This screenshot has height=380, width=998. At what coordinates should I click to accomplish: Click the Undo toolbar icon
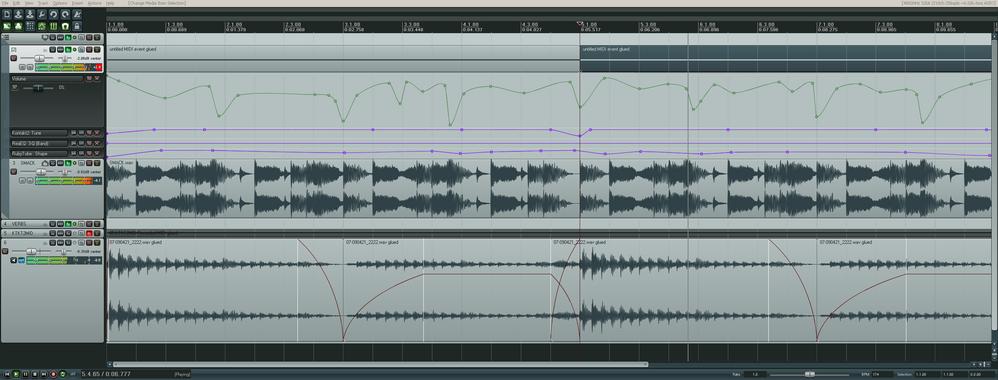click(53, 14)
